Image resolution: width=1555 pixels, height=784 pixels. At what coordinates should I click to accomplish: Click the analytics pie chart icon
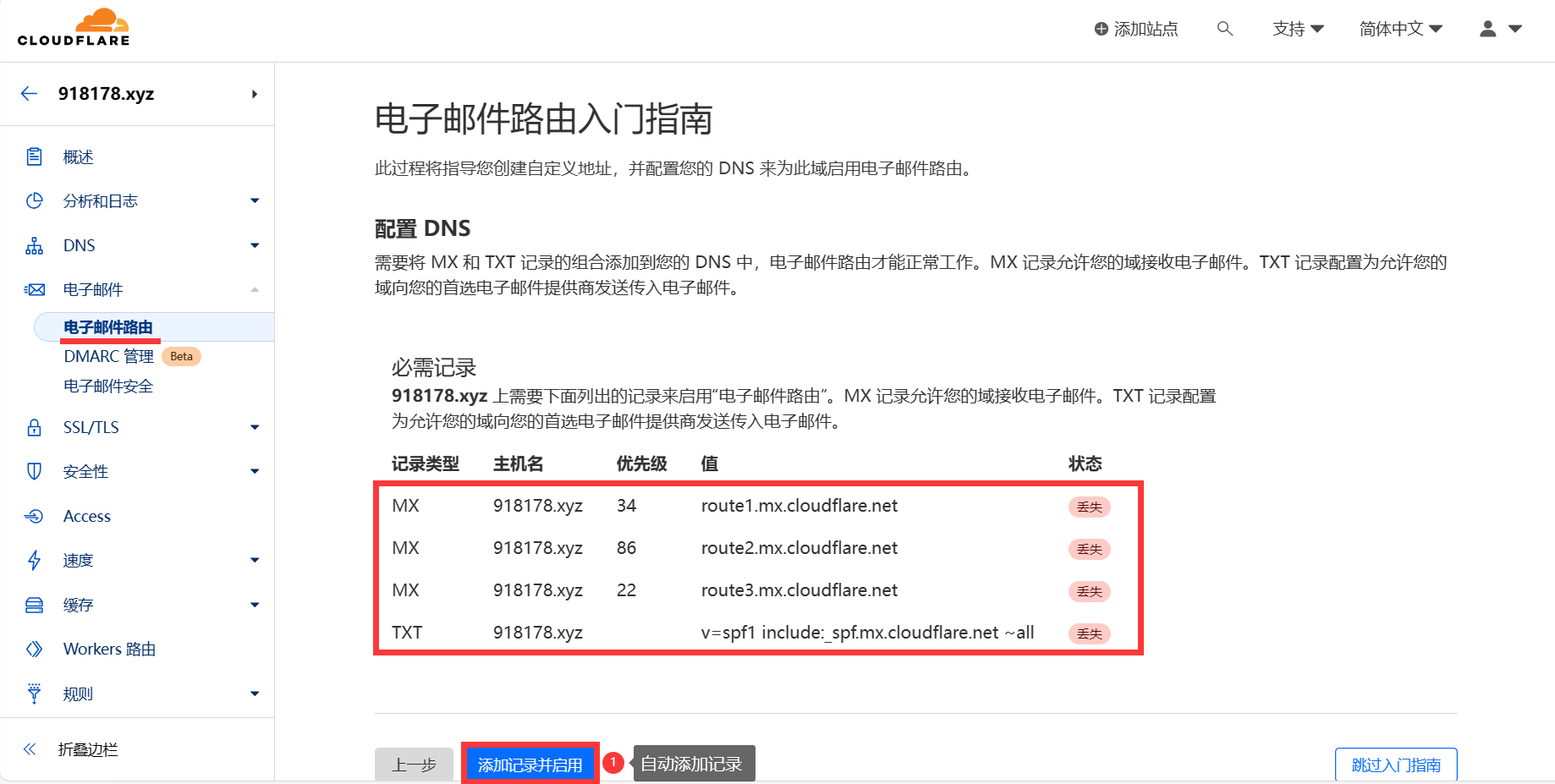point(34,200)
